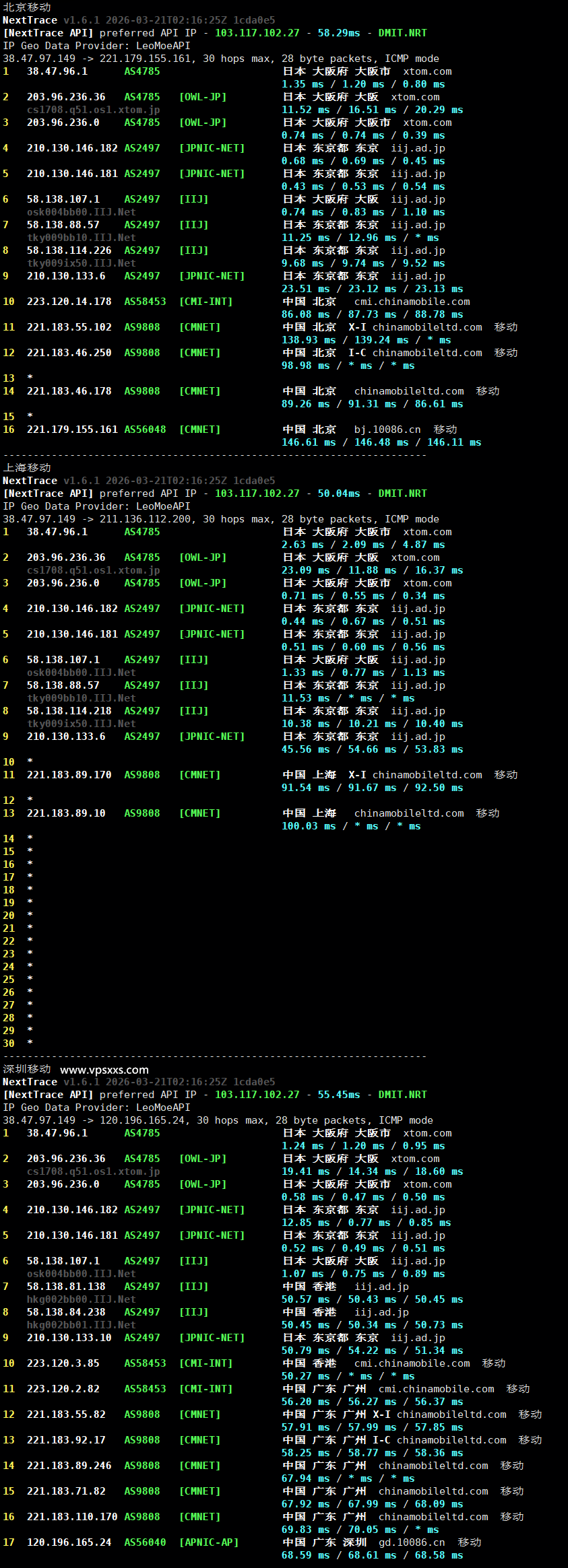Select the AS56040 ASN label
Viewport: 568px width, 1568px height.
[145, 1542]
